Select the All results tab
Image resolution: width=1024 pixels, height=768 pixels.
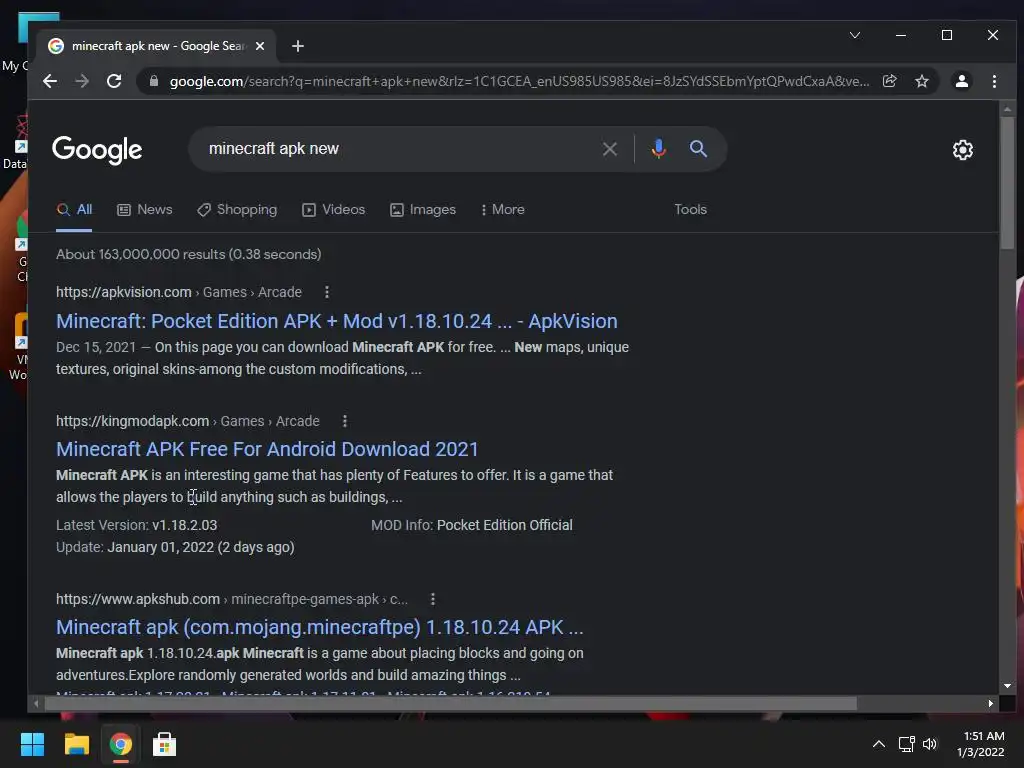74,210
